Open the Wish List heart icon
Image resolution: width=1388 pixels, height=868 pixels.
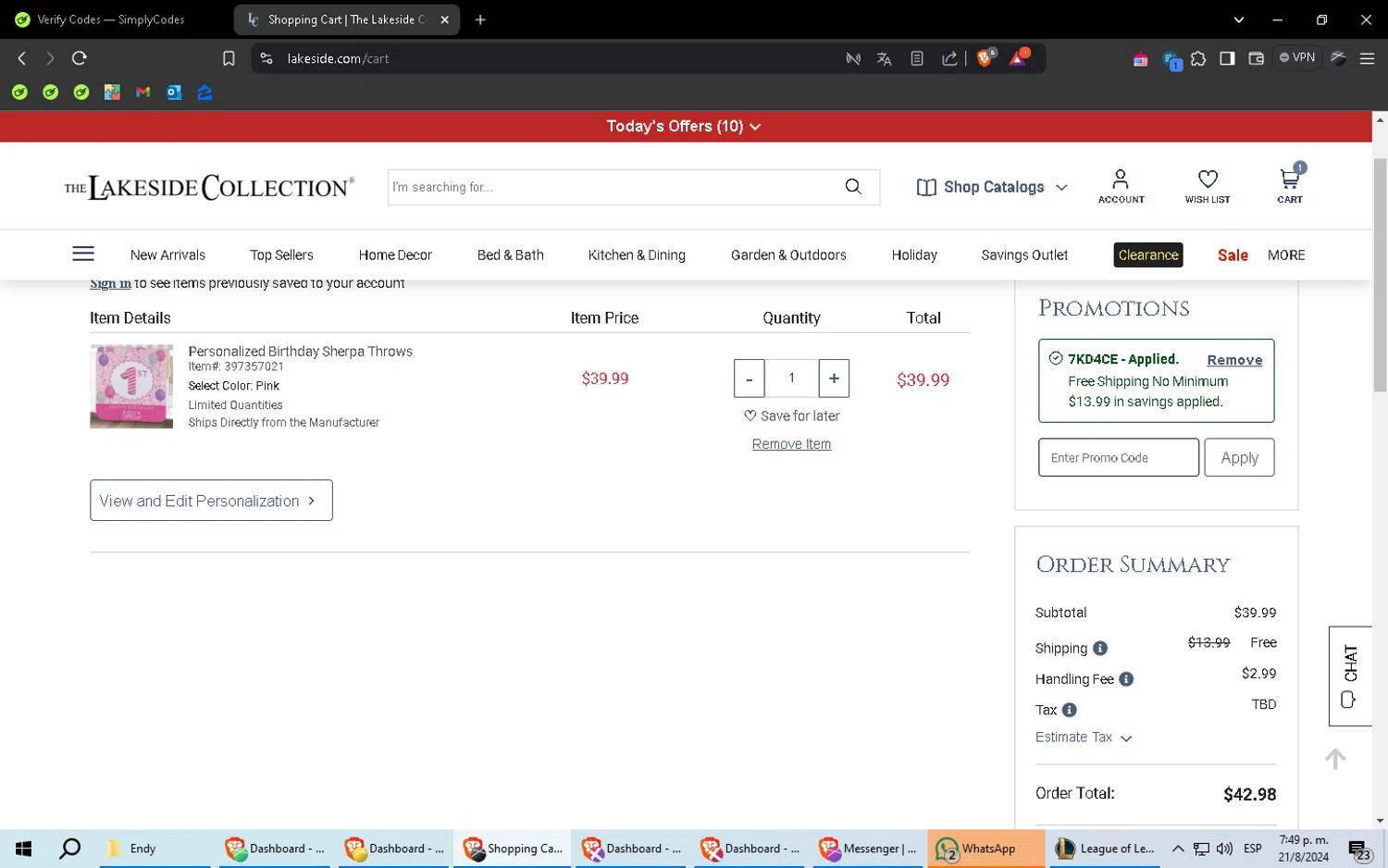click(1208, 186)
